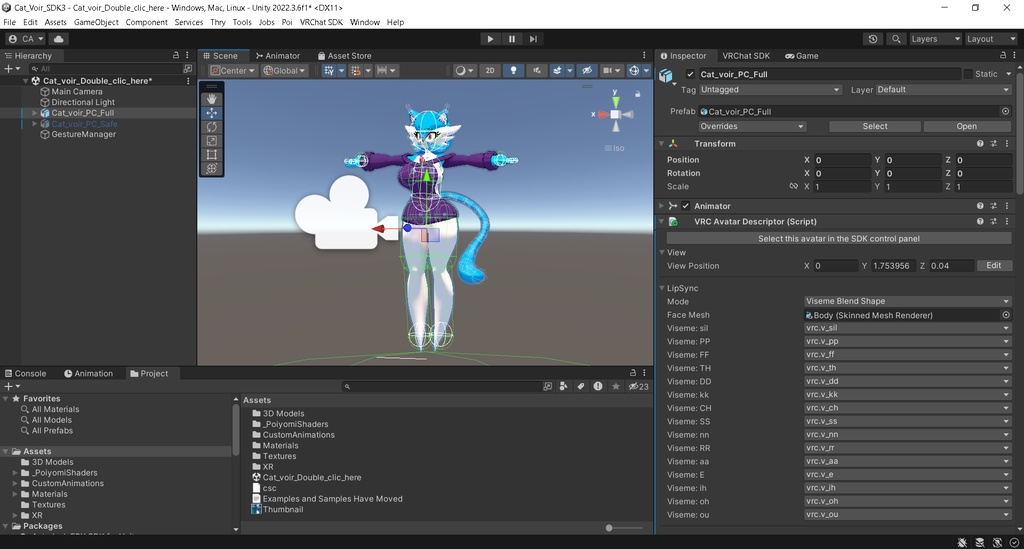Toggle hidden objects visibility in Scene
This screenshot has width=1024, height=549.
(587, 71)
